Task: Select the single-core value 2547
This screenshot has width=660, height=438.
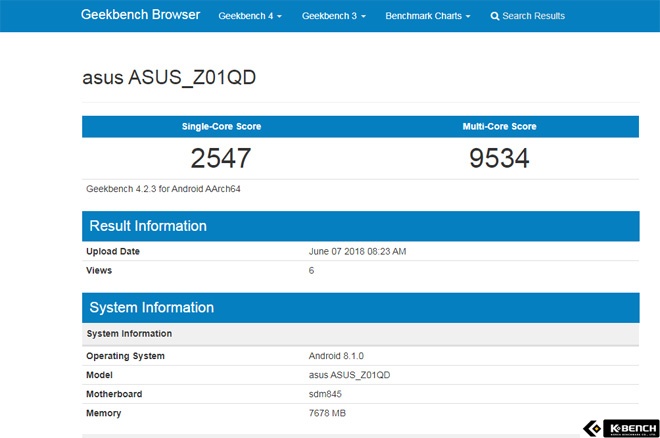Action: tap(221, 158)
